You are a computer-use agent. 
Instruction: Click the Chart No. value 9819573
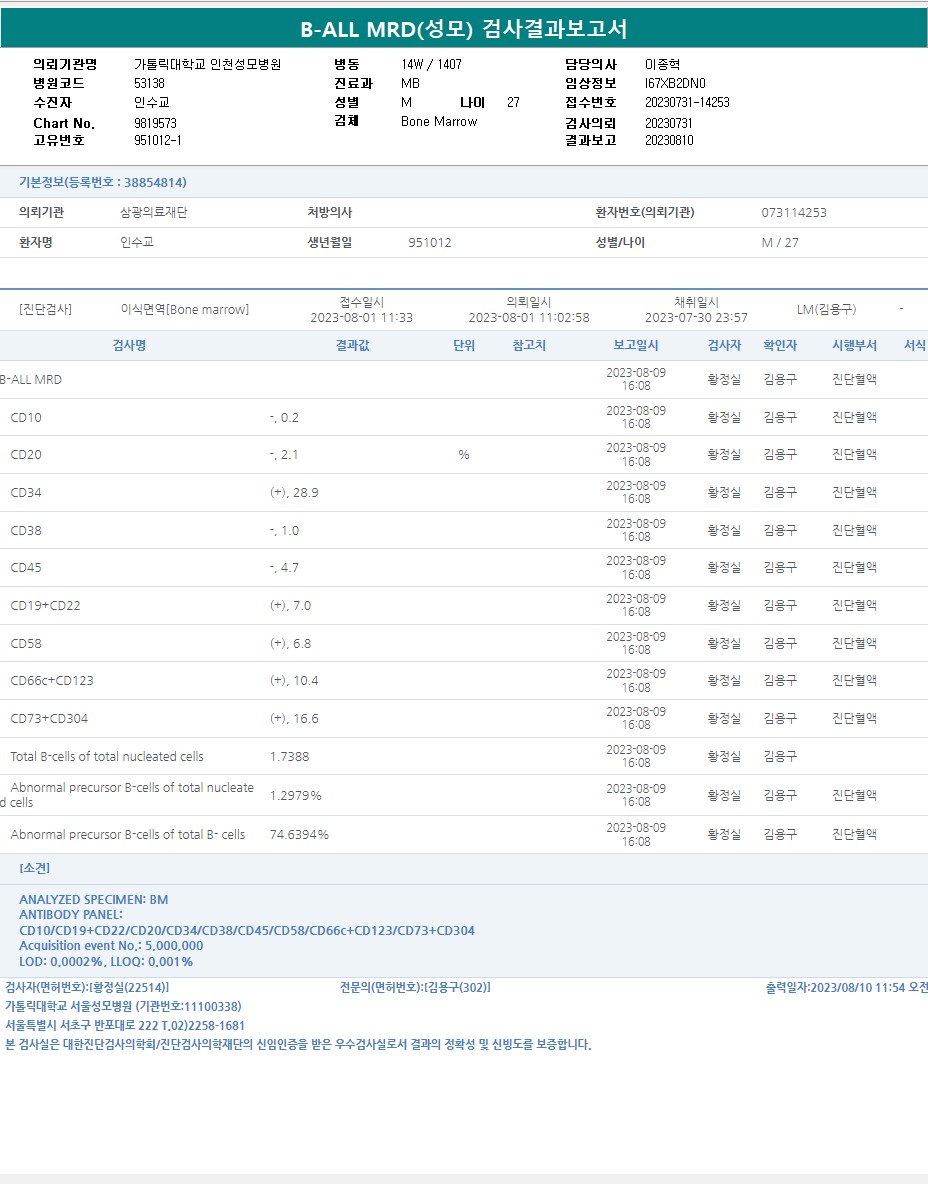(x=155, y=123)
